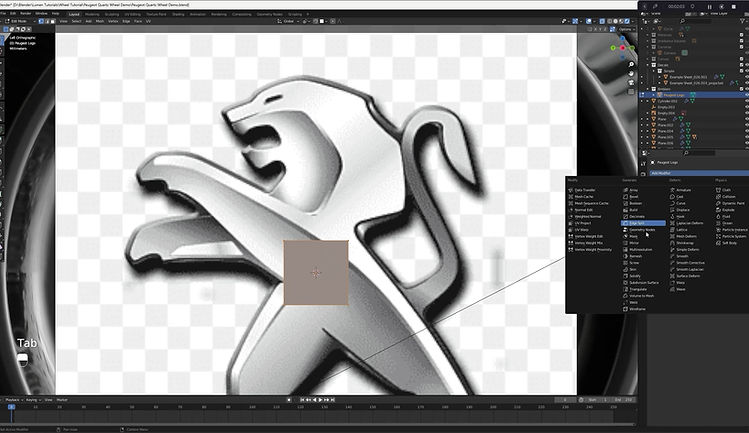Click the Armature modifier icon
The image size is (749, 433).
(672, 190)
